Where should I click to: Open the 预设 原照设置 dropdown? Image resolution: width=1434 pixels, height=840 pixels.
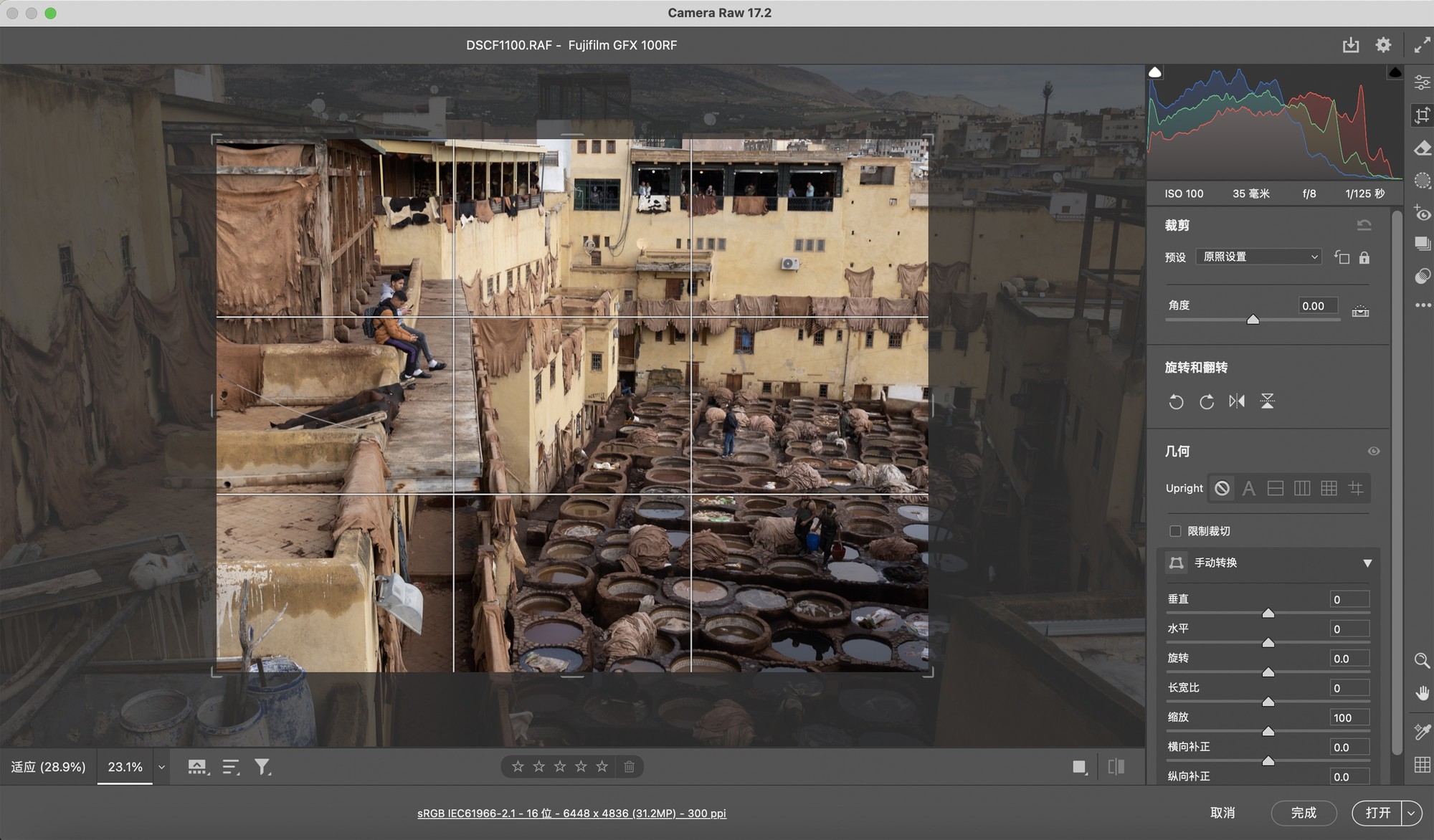(x=1259, y=257)
